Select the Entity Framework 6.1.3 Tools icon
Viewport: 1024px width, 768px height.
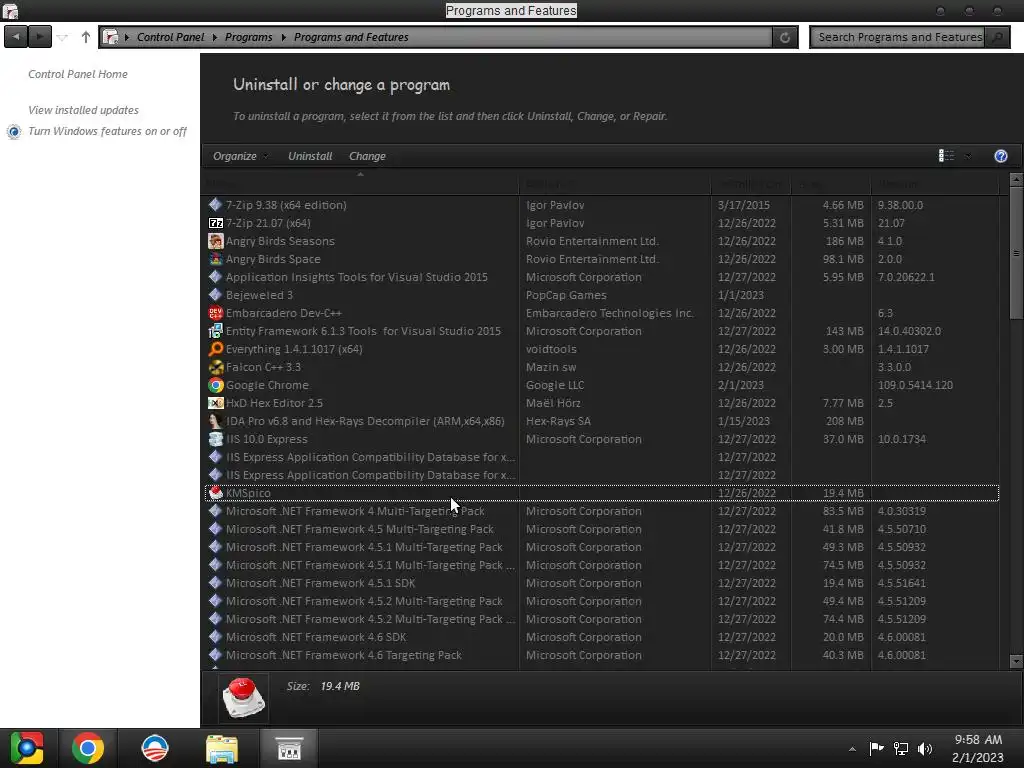(216, 331)
